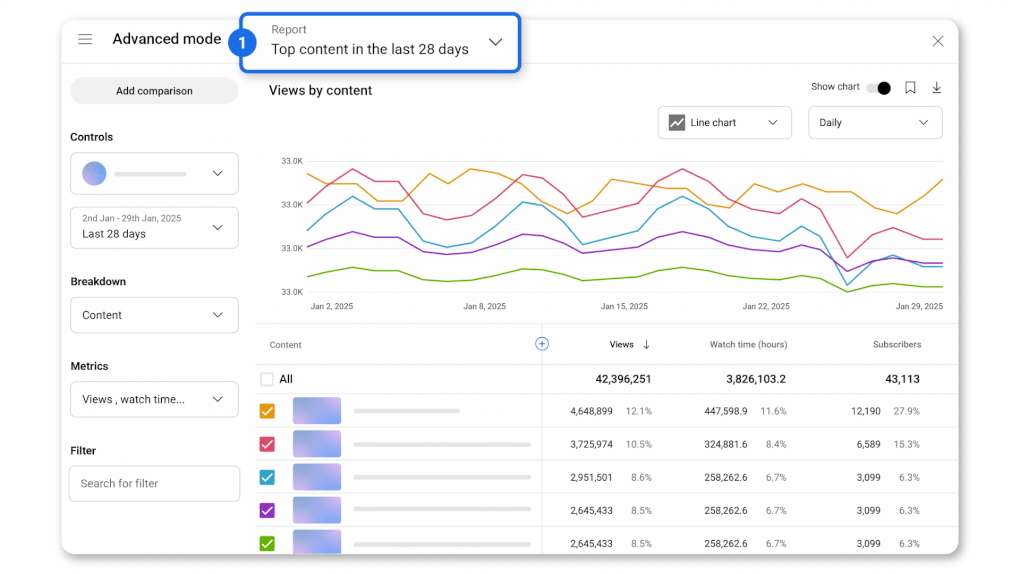Open the Breakdown Content dropdown
Viewport: 1020px width, 574px height.
pos(154,315)
